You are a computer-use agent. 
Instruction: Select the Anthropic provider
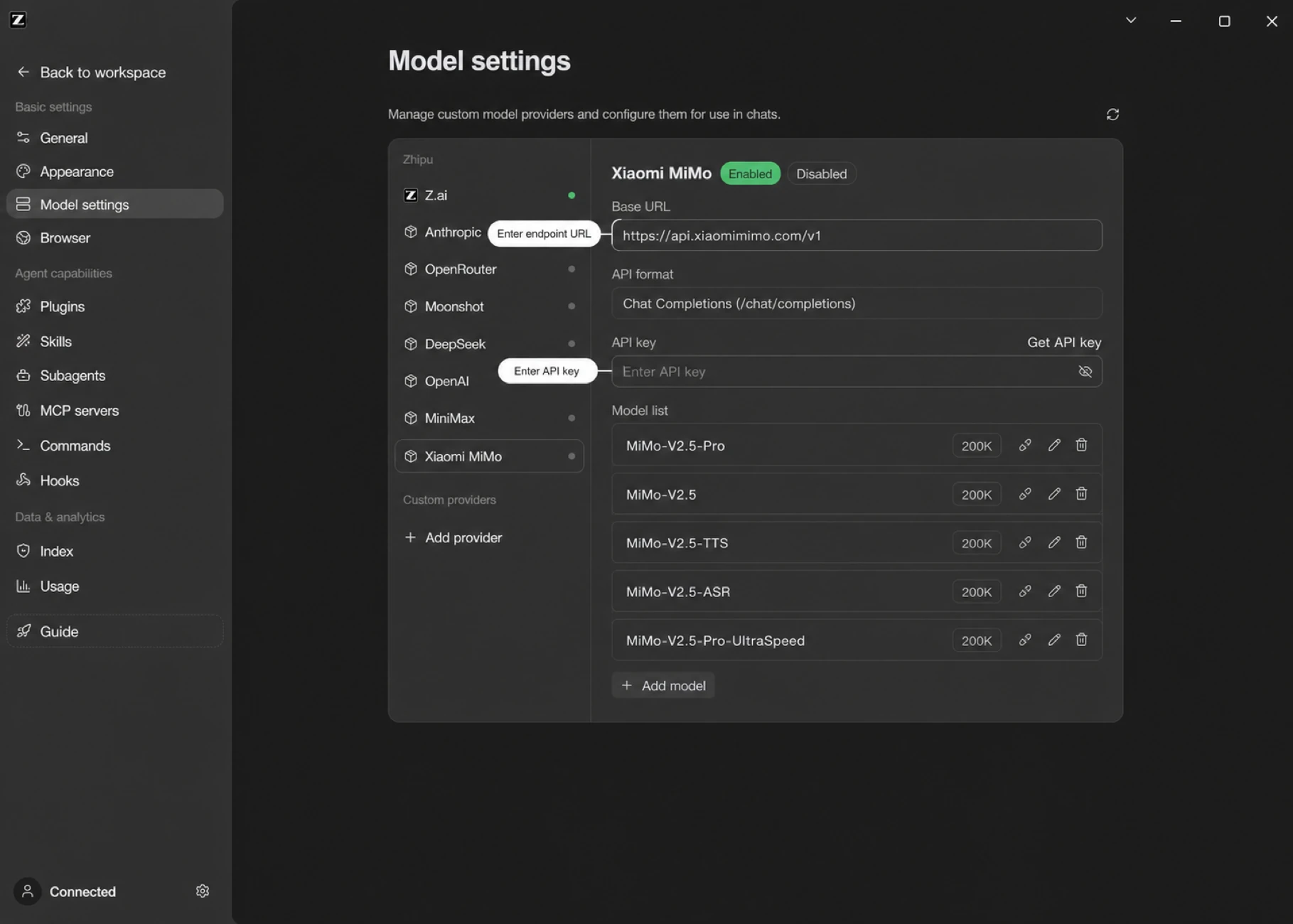point(442,232)
